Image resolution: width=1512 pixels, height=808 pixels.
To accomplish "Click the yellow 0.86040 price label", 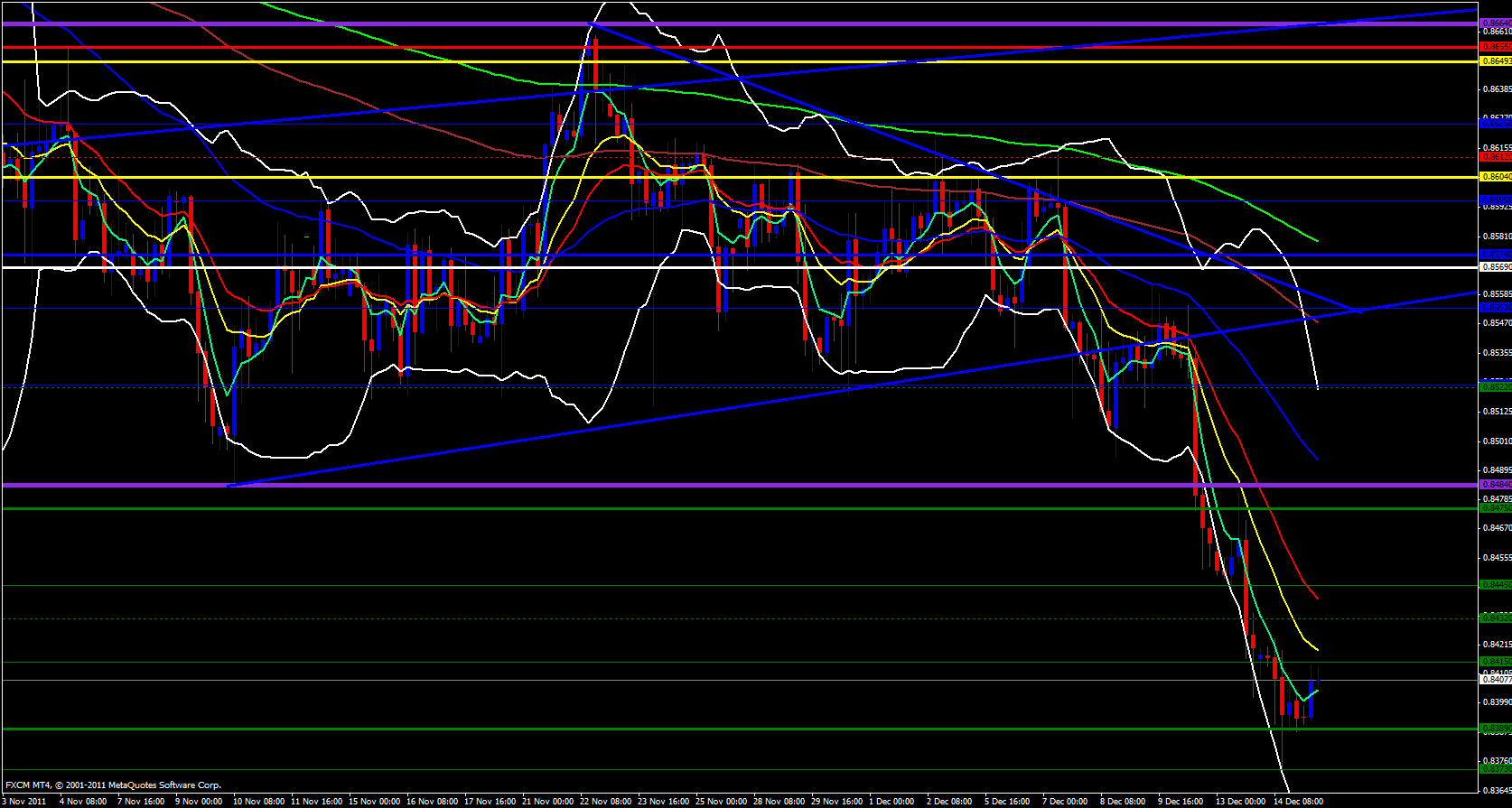I will point(1495,177).
